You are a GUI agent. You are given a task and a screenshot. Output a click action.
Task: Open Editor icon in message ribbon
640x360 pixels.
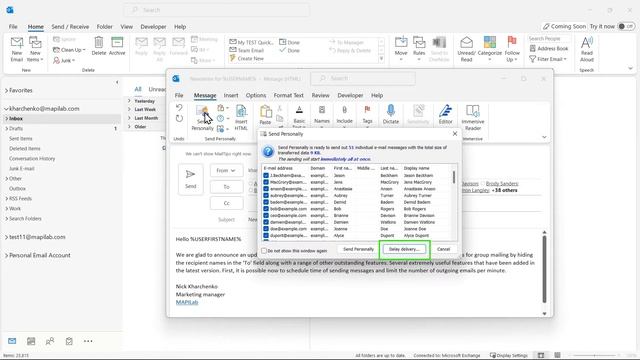pos(445,111)
